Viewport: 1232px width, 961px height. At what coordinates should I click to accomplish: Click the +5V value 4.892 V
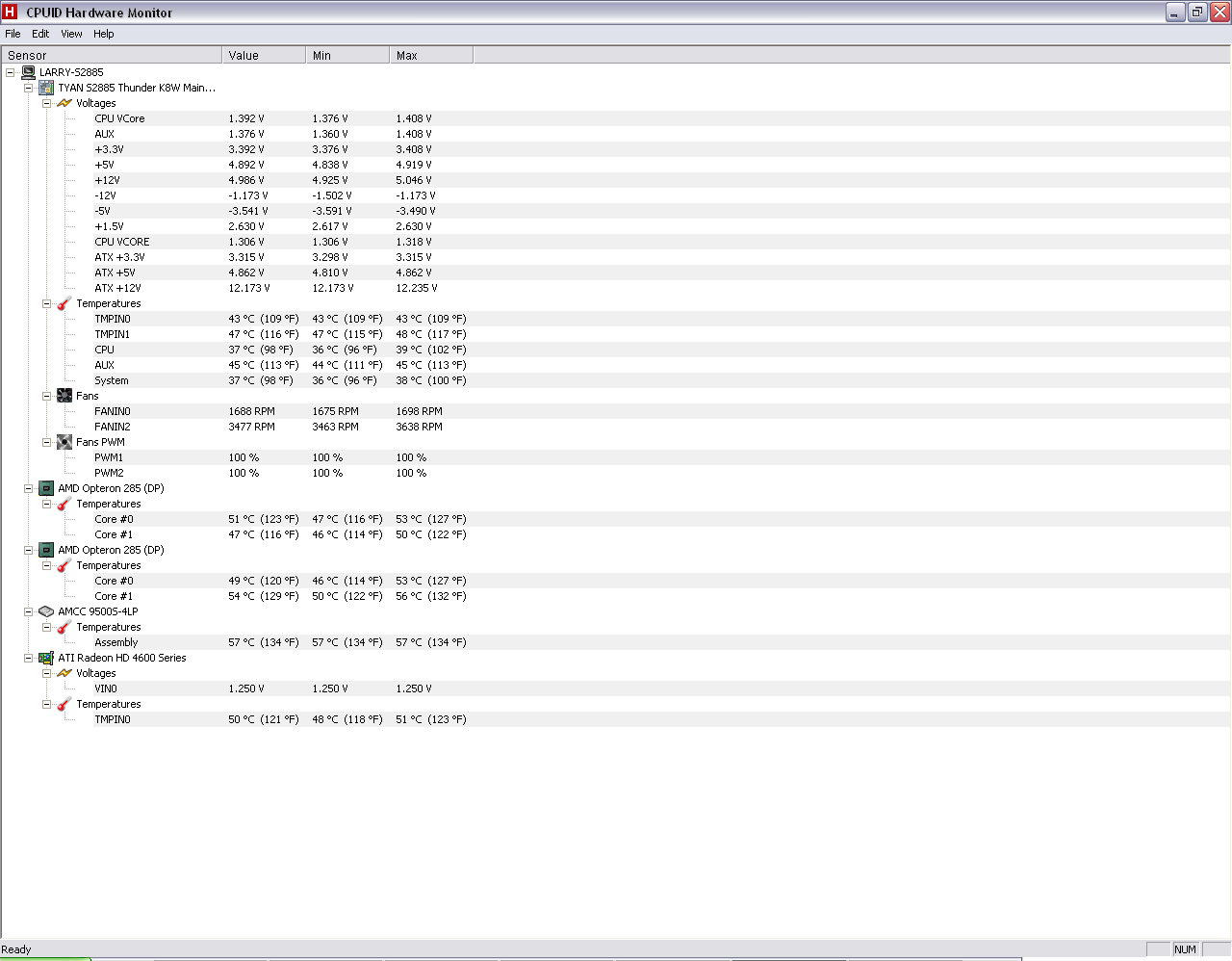click(x=246, y=165)
